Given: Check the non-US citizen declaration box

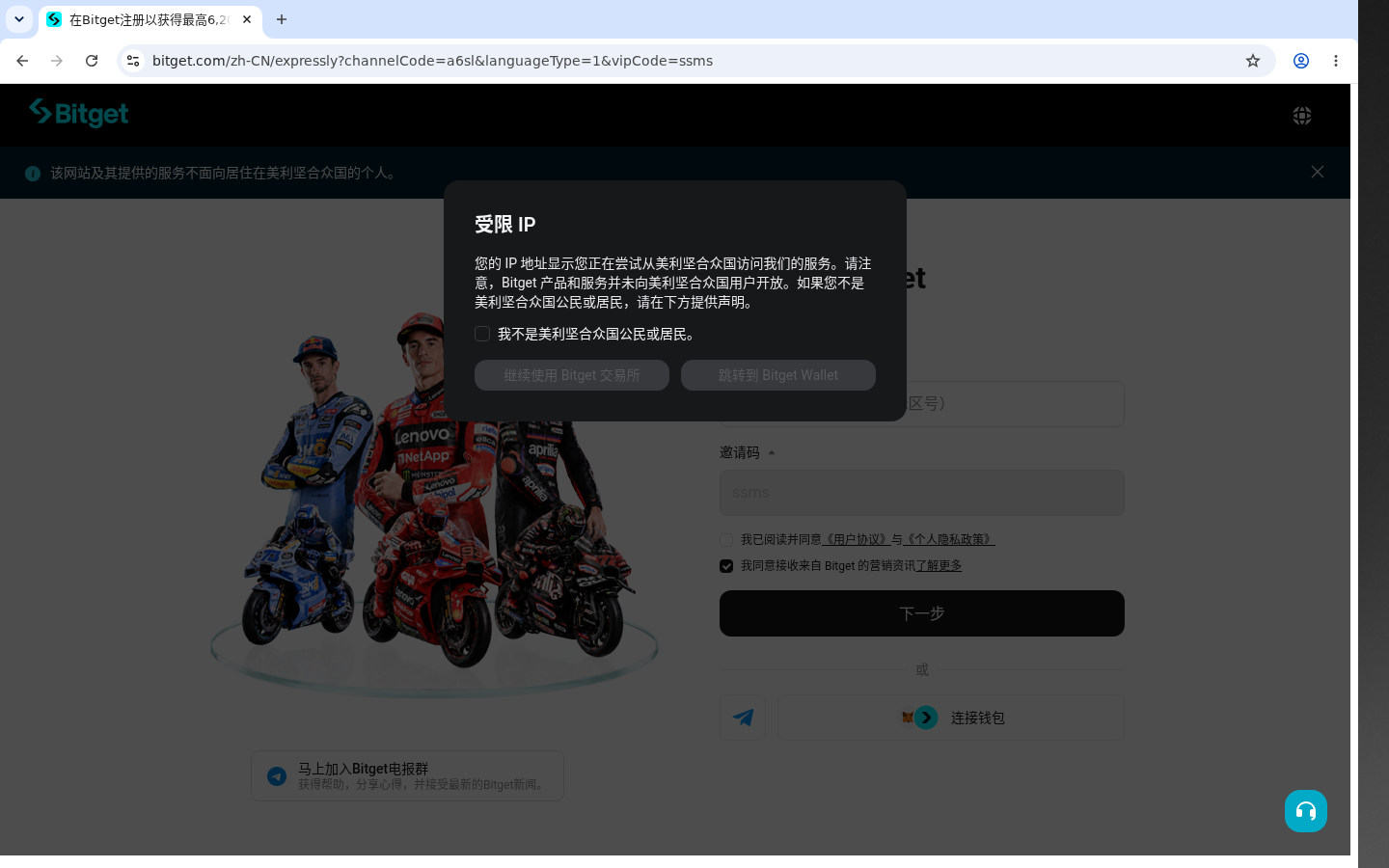Looking at the screenshot, I should pos(482,334).
